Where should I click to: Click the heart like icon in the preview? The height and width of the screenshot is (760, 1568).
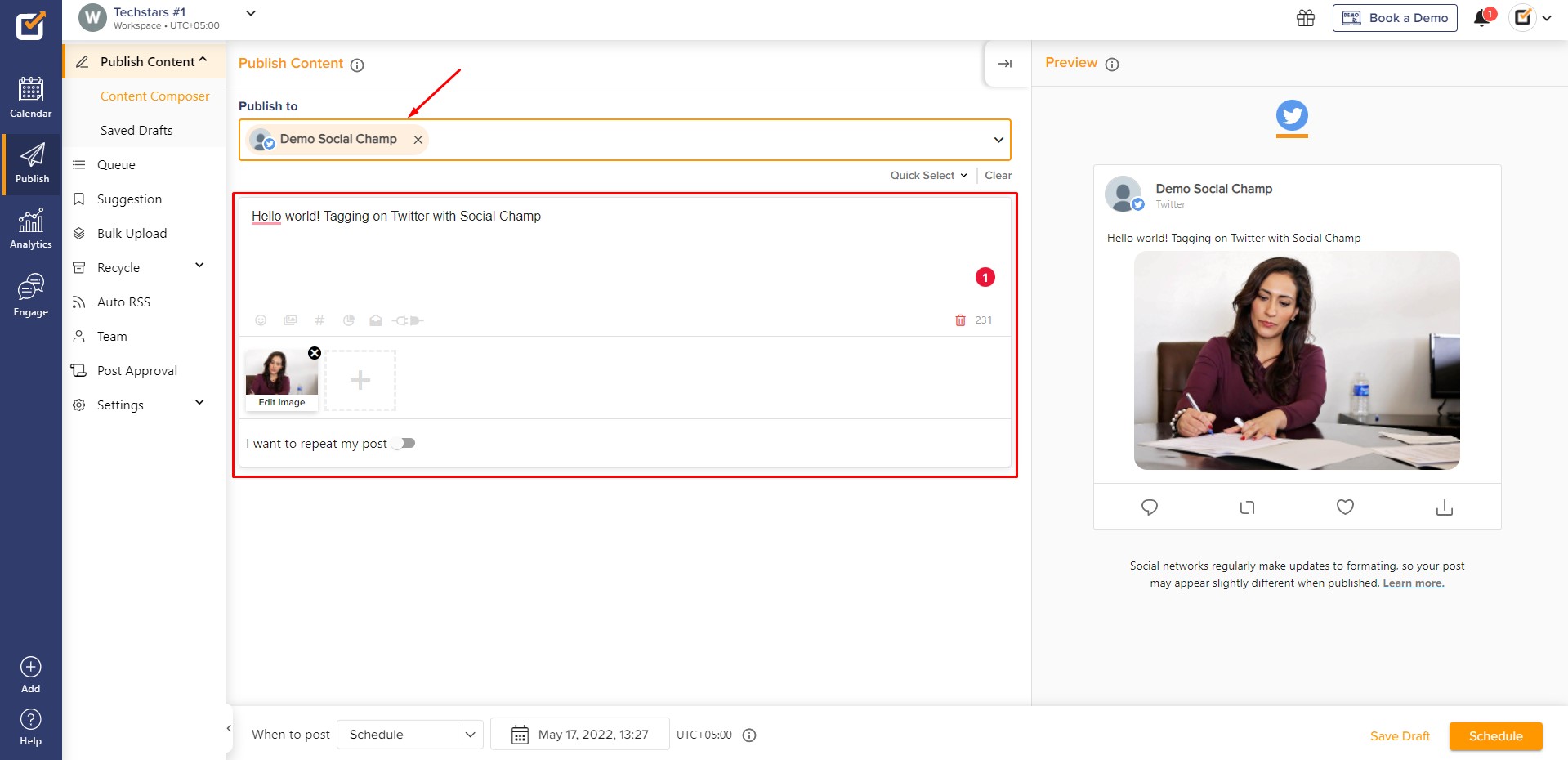(1345, 507)
